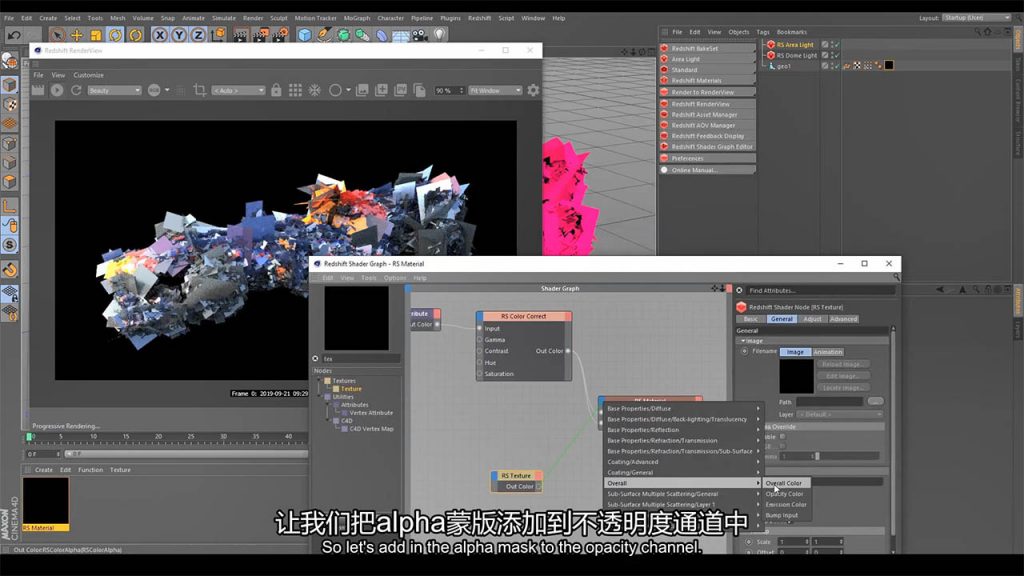Select the Animation filename mode button
Viewport: 1024px width, 576px height.
827,352
